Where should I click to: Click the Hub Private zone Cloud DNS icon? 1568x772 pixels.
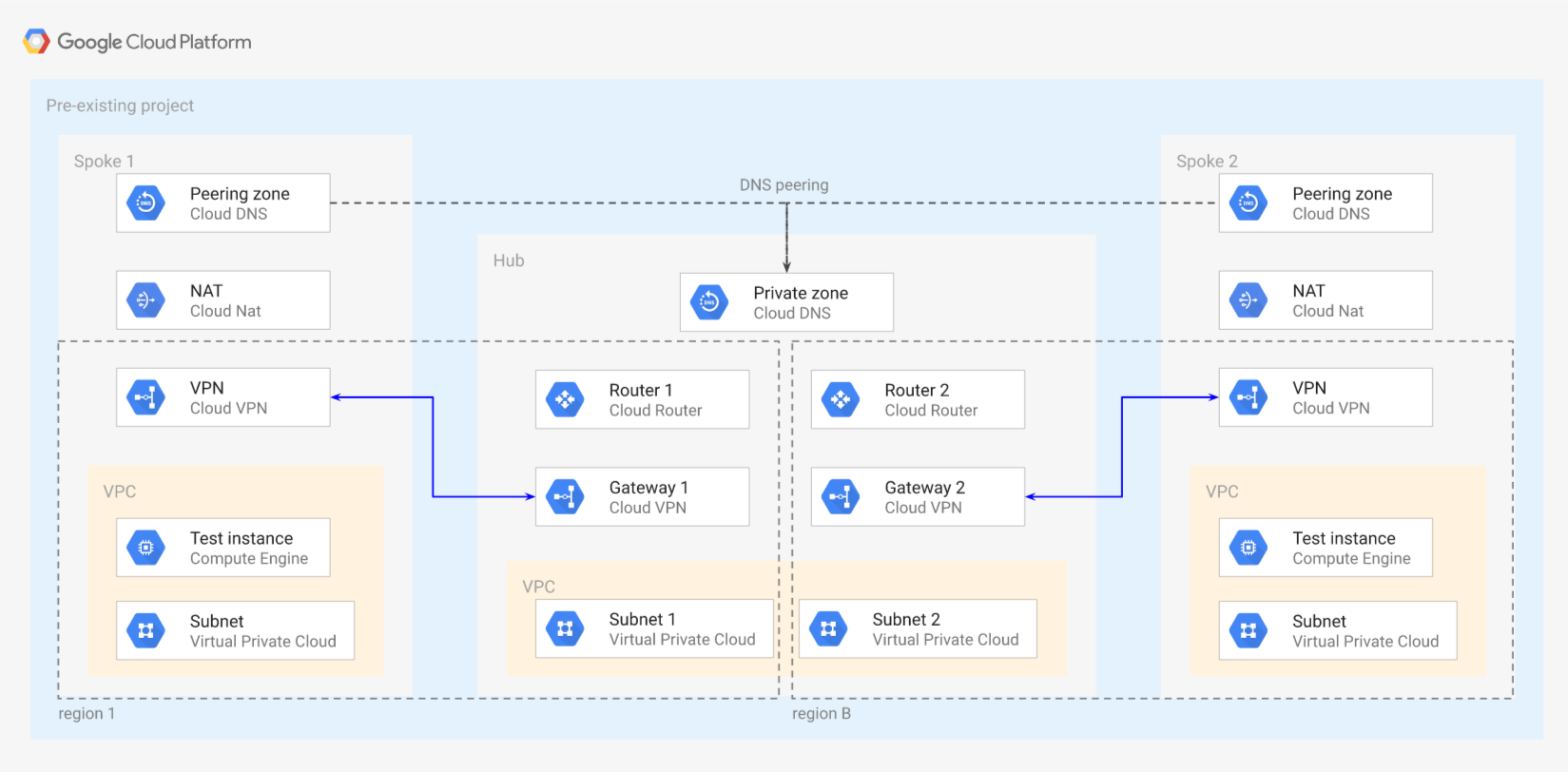[709, 302]
